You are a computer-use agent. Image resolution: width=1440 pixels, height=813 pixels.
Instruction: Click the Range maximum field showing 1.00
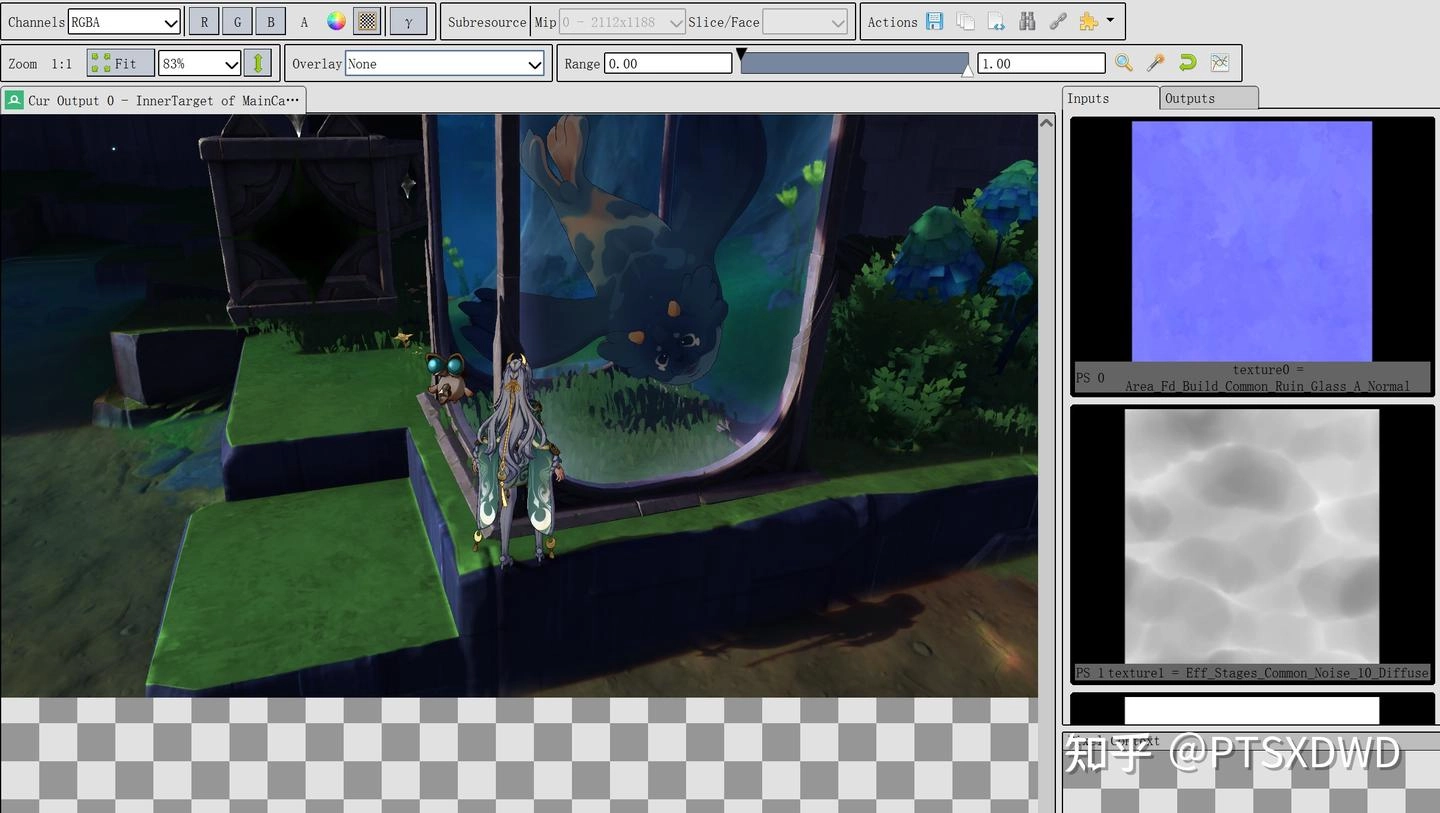pyautogui.click(x=1041, y=63)
